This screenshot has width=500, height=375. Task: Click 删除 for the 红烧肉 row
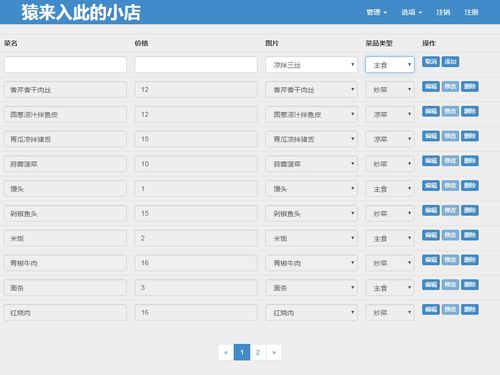coord(470,309)
